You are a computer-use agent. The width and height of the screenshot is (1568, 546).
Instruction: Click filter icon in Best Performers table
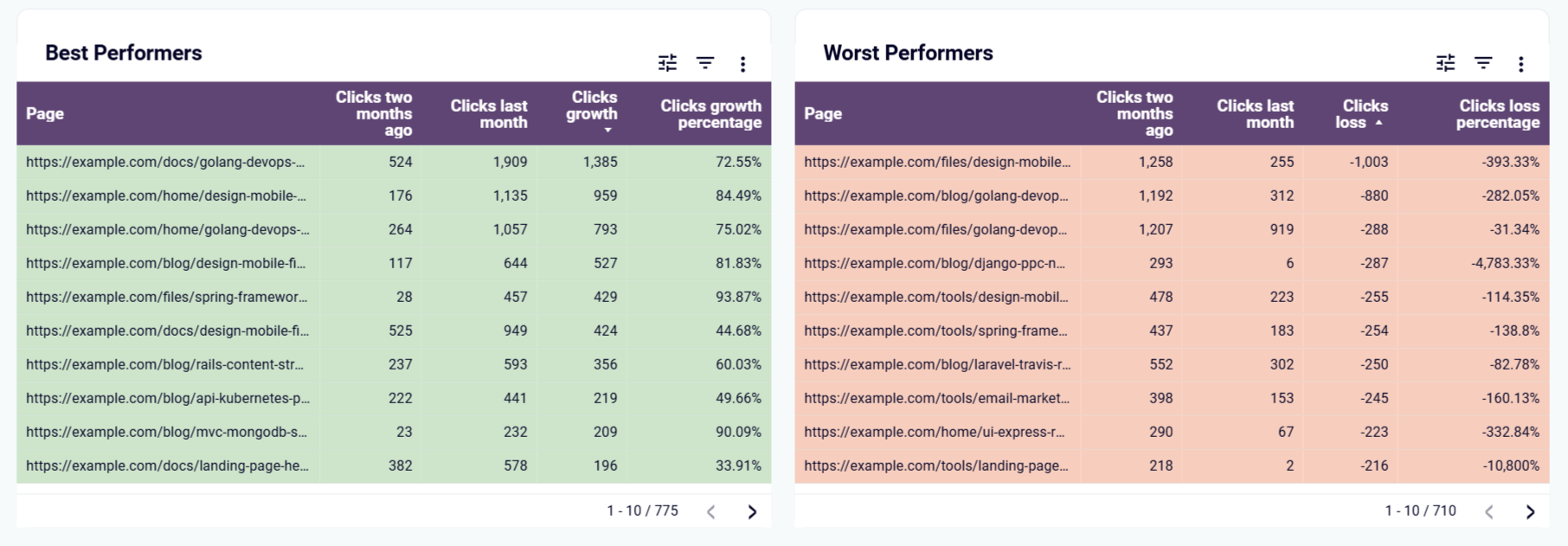[705, 63]
